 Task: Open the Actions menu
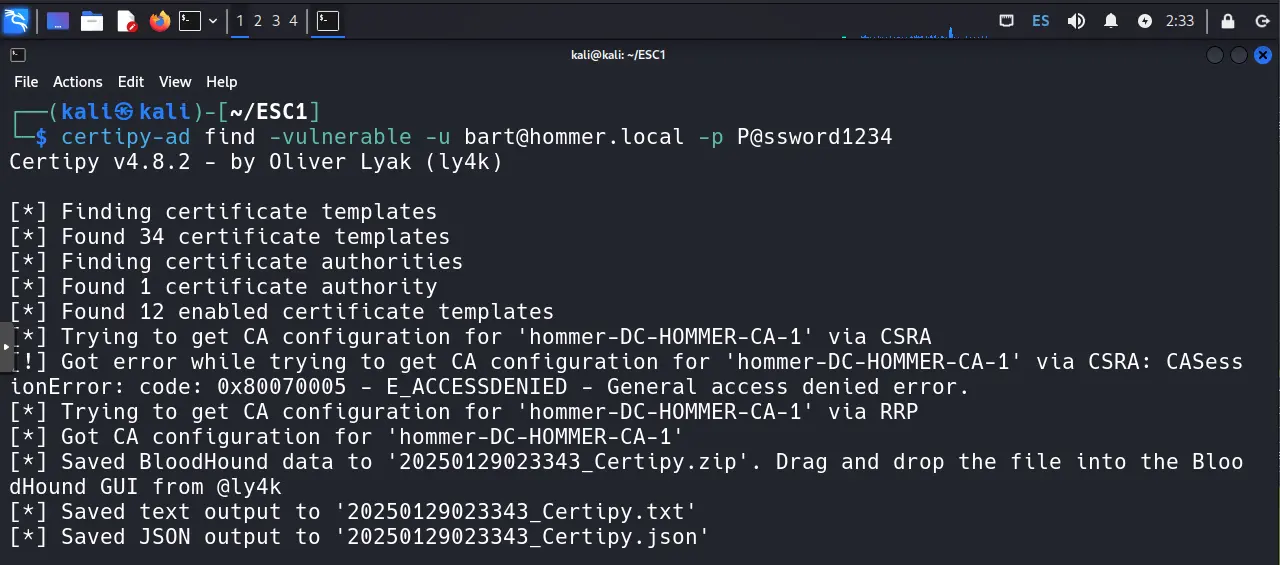78,82
